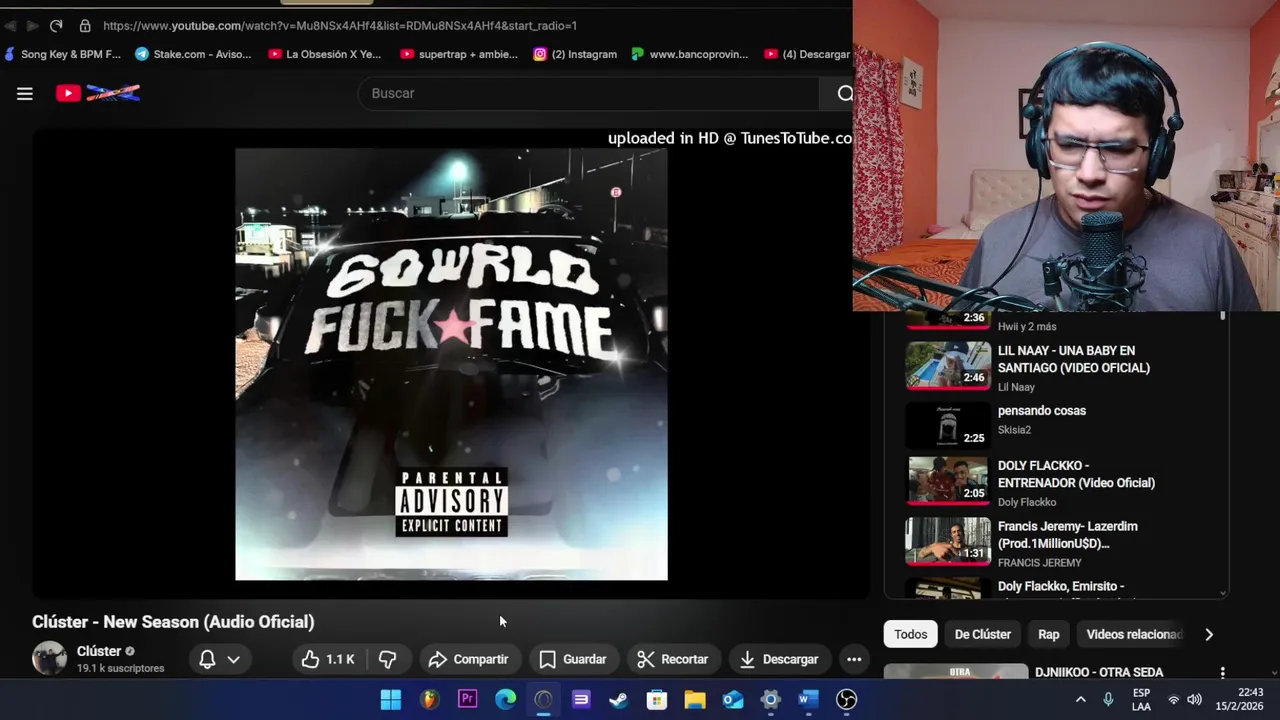Click the Guardar save button

pyautogui.click(x=573, y=659)
